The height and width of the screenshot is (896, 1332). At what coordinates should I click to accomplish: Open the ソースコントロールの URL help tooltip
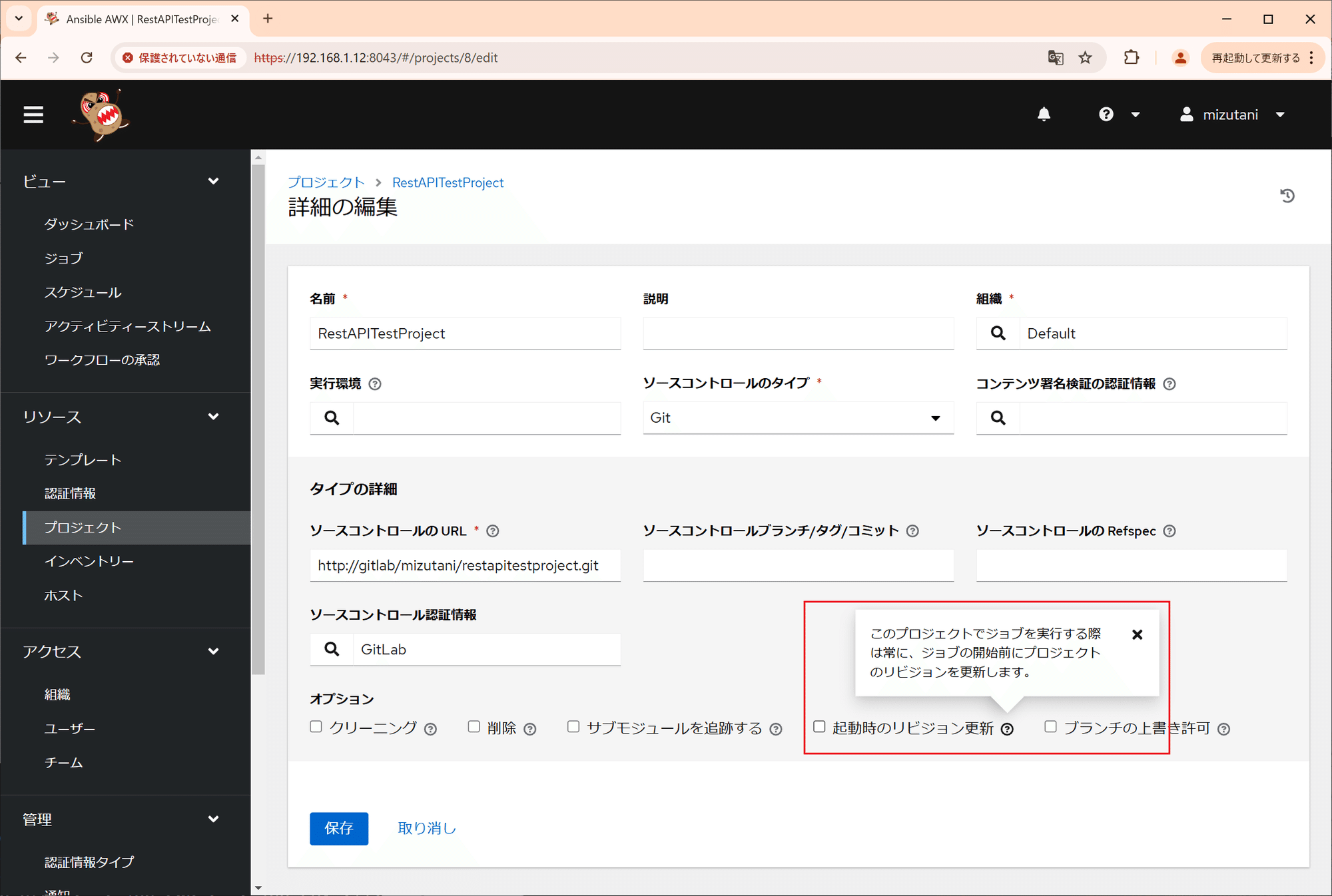click(x=493, y=531)
